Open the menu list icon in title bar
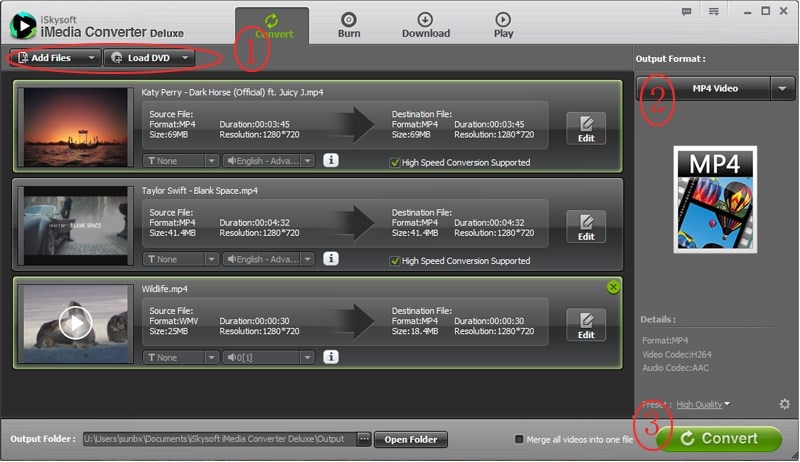The image size is (800, 462). 714,11
